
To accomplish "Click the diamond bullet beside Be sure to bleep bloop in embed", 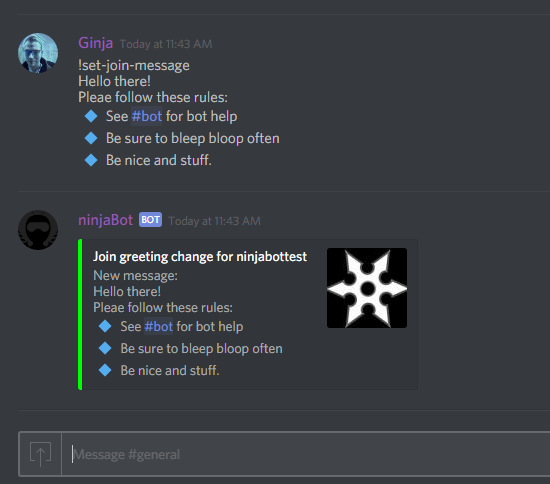I will click(x=105, y=348).
